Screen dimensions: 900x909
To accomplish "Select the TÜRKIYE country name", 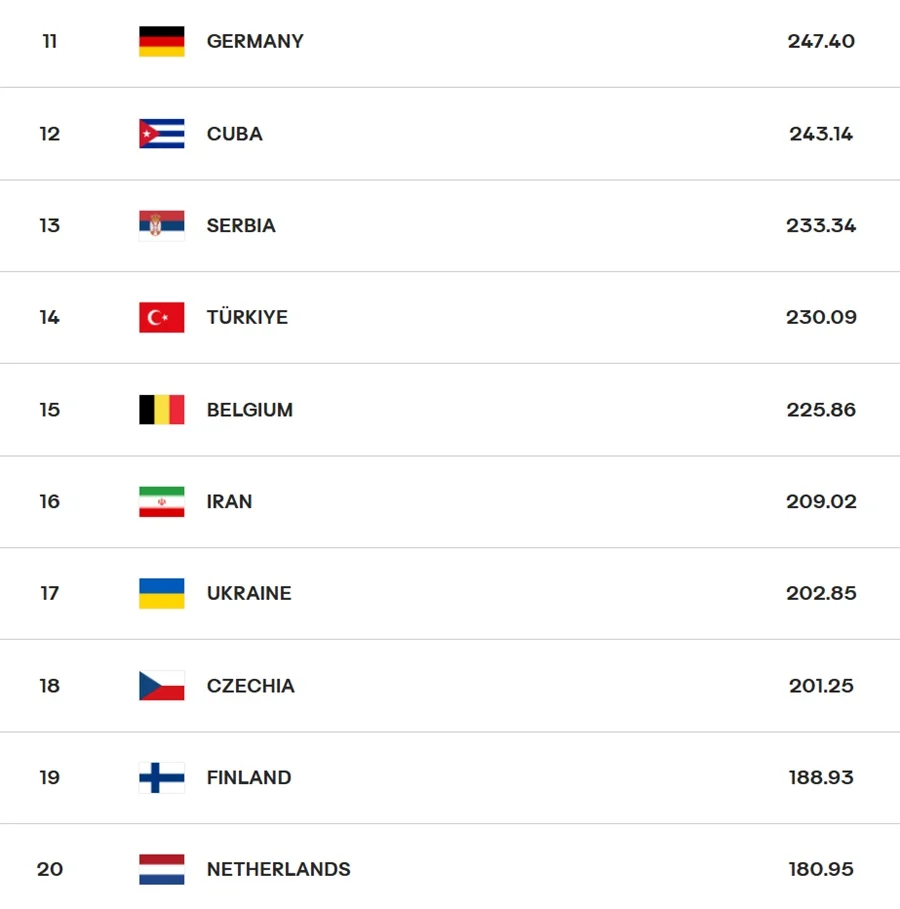I will pyautogui.click(x=247, y=318).
